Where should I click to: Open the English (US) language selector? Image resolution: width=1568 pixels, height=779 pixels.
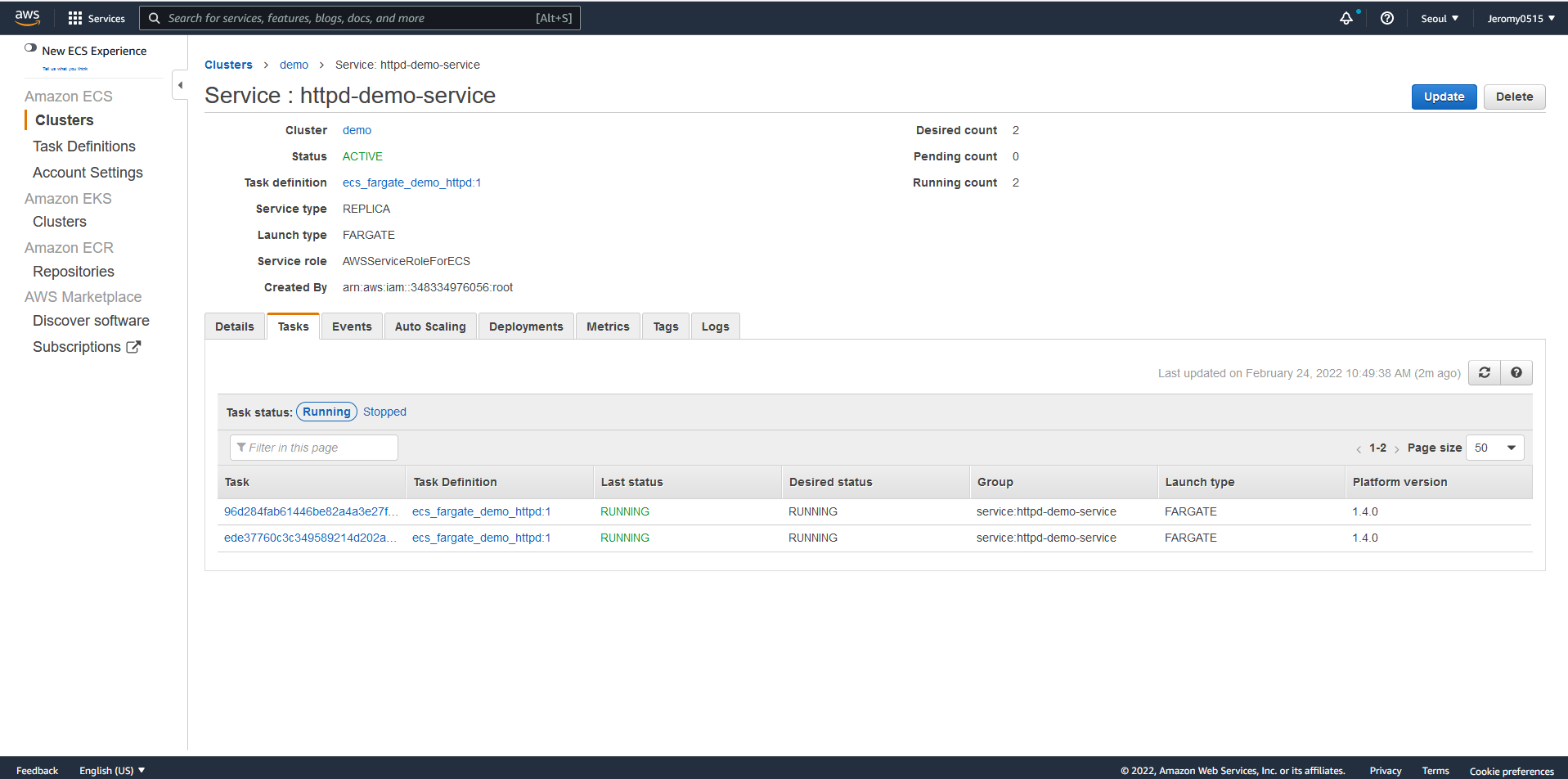point(112,770)
